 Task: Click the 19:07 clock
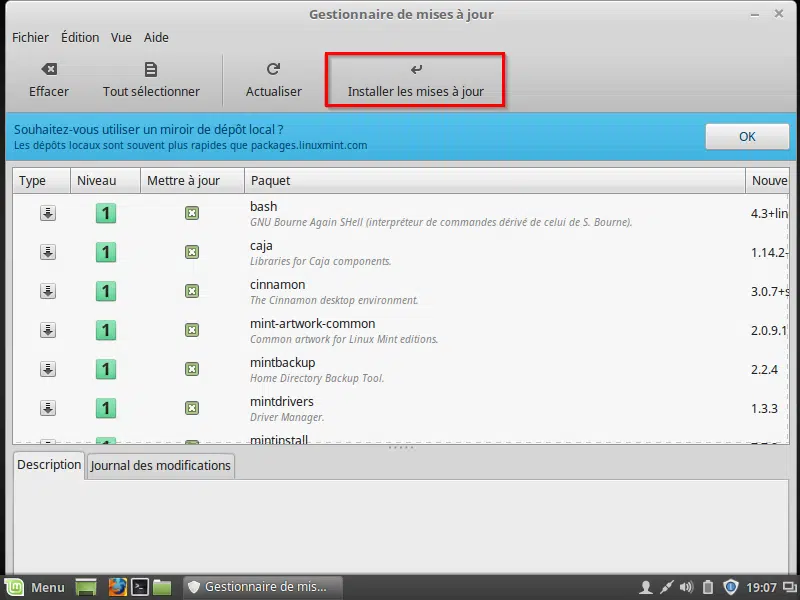pyautogui.click(x=761, y=588)
